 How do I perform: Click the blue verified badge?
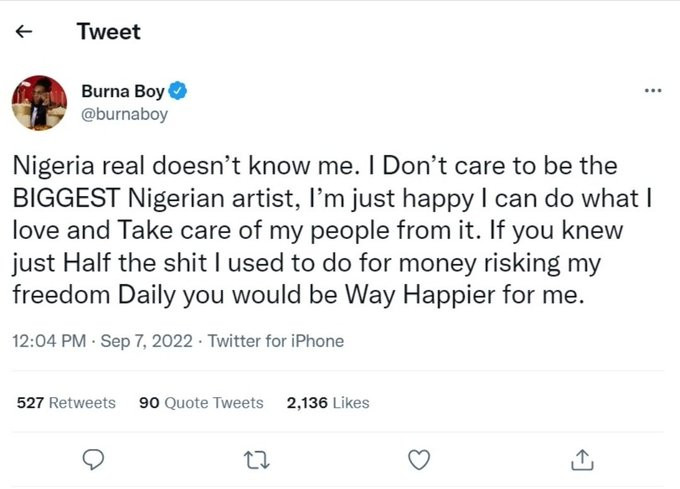point(178,92)
